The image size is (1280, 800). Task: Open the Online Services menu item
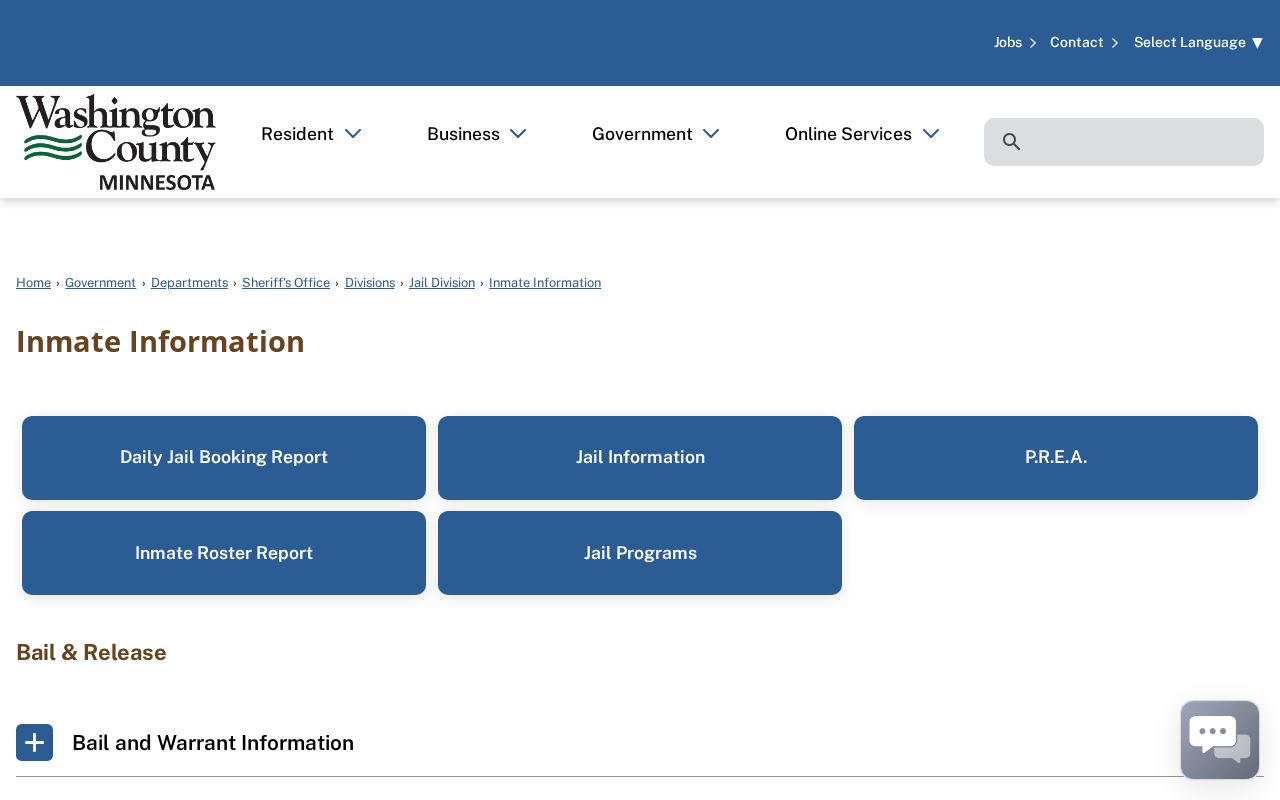point(848,134)
